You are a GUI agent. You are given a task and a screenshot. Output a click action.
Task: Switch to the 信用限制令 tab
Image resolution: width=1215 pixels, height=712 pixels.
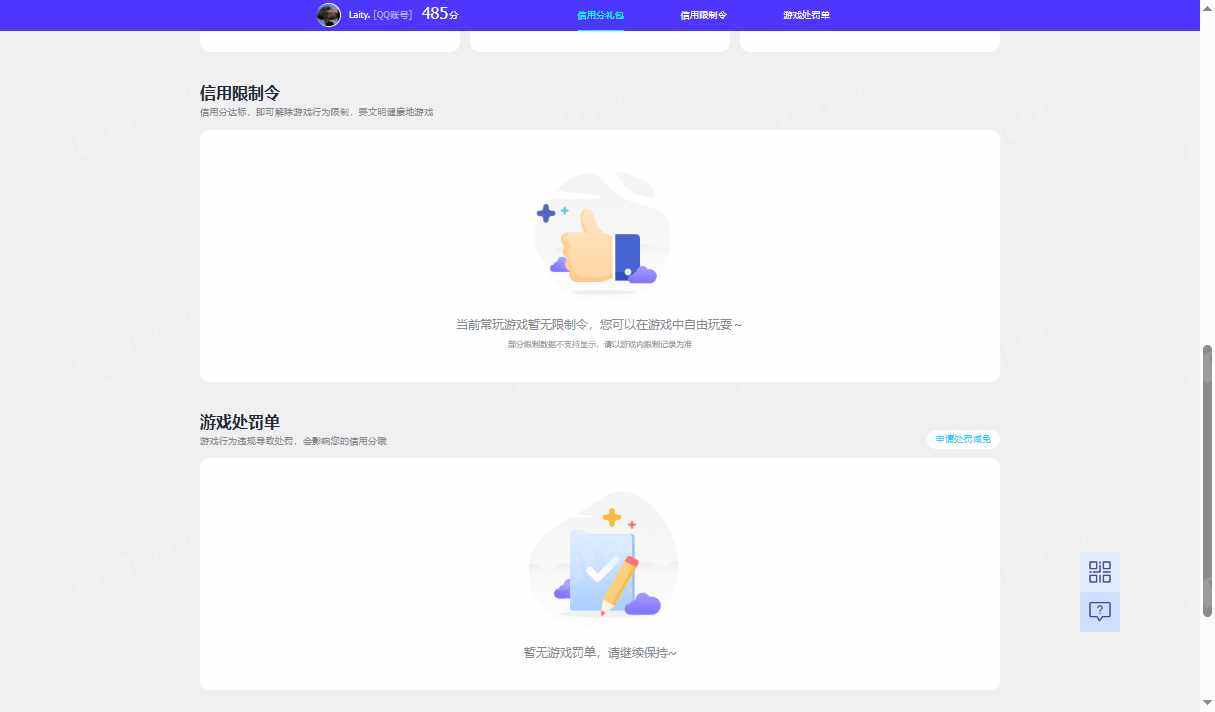tap(703, 15)
